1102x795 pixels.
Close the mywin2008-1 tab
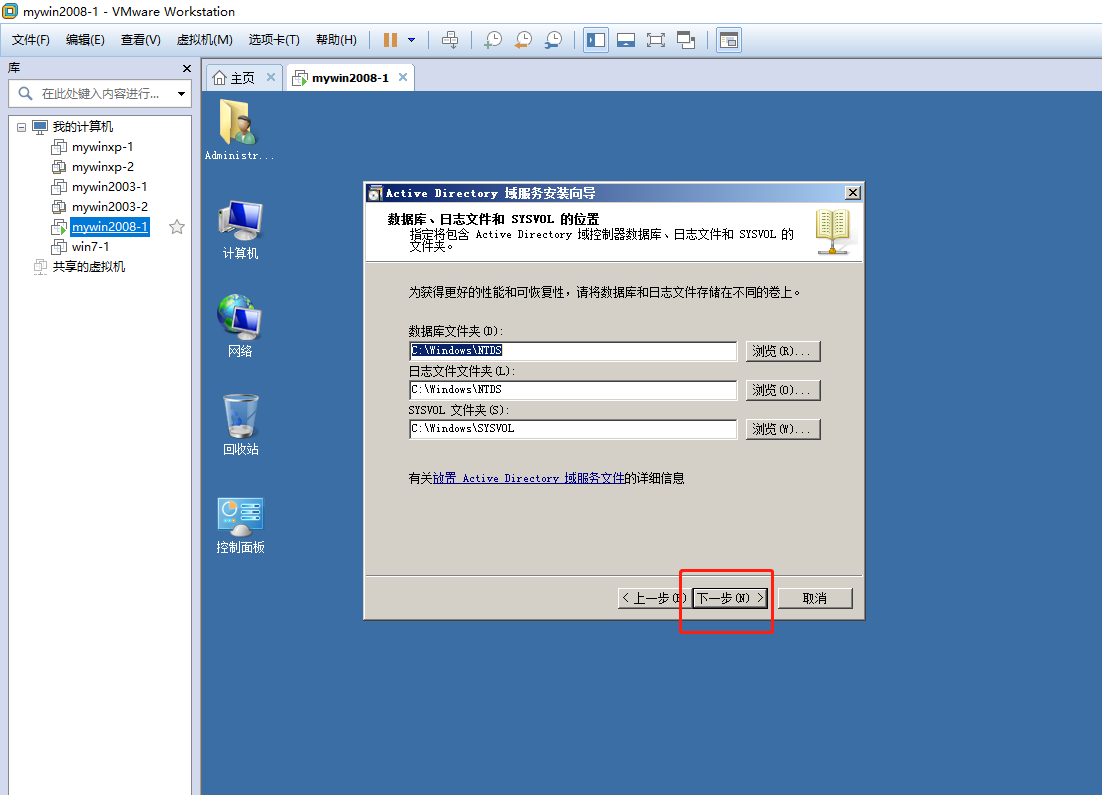[403, 77]
